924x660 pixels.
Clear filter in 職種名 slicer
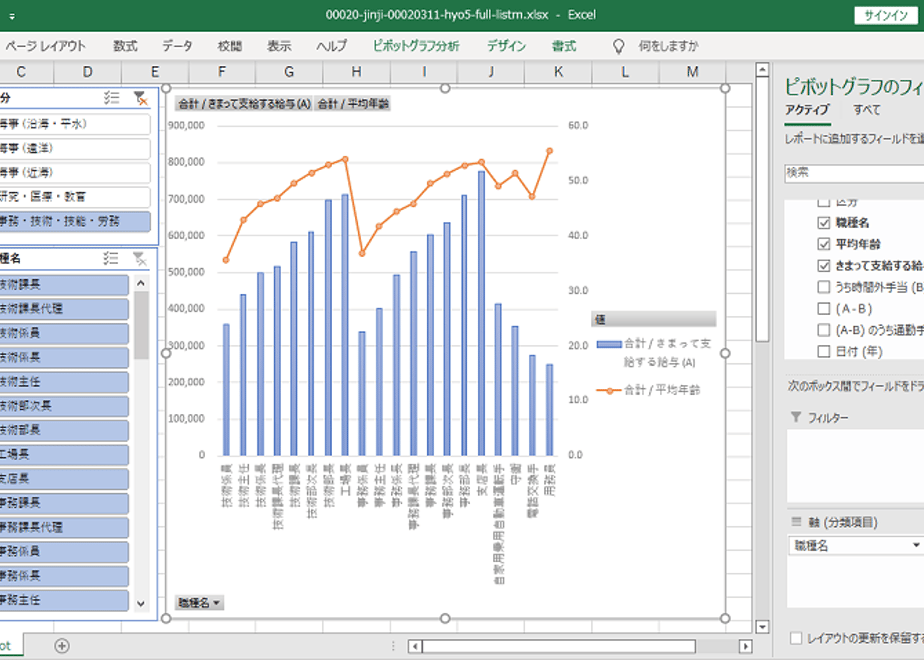[x=140, y=258]
